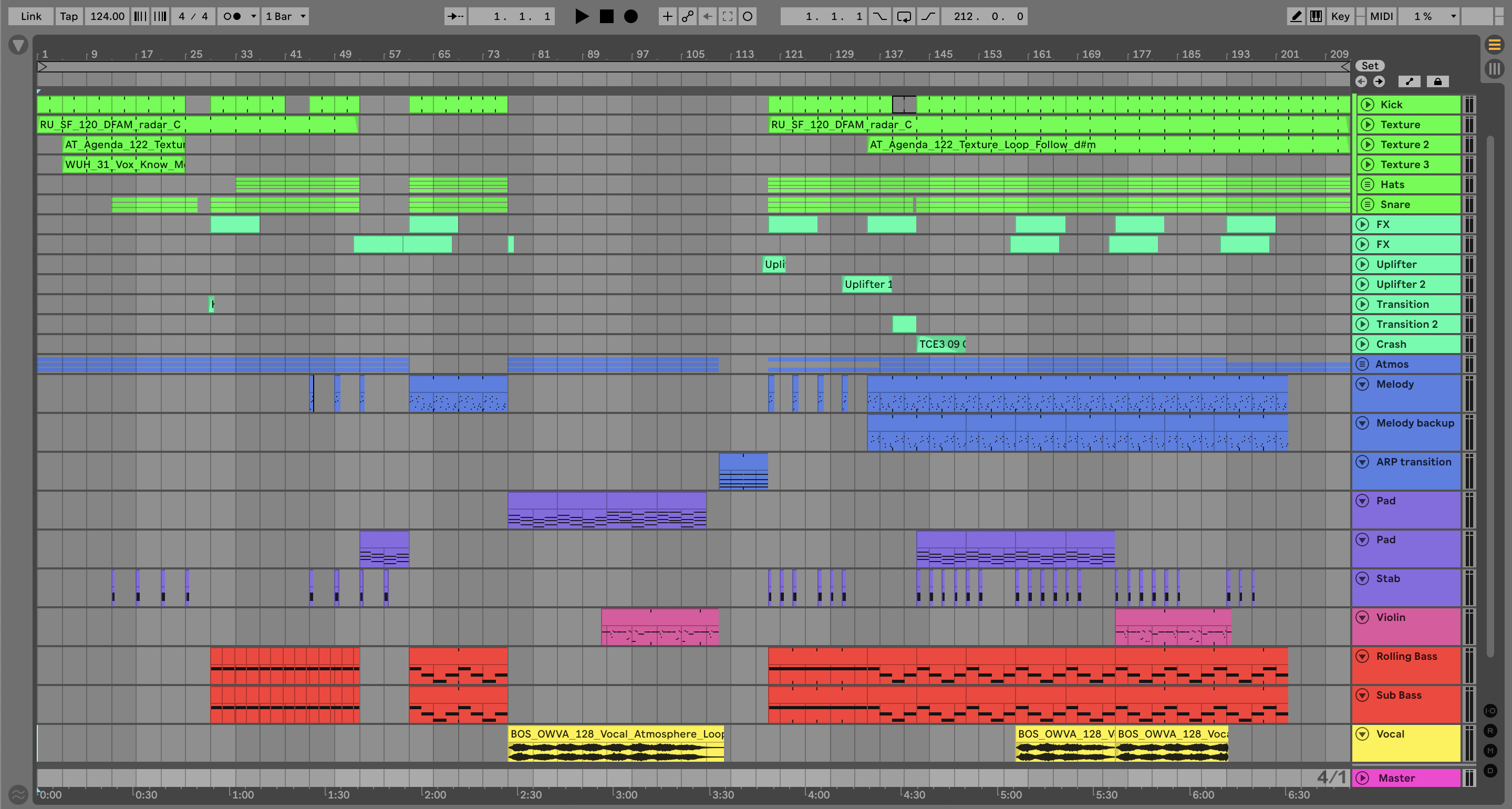Image resolution: width=1512 pixels, height=809 pixels.
Task: Toggle the Follow playback arrow button
Action: pyautogui.click(x=455, y=16)
